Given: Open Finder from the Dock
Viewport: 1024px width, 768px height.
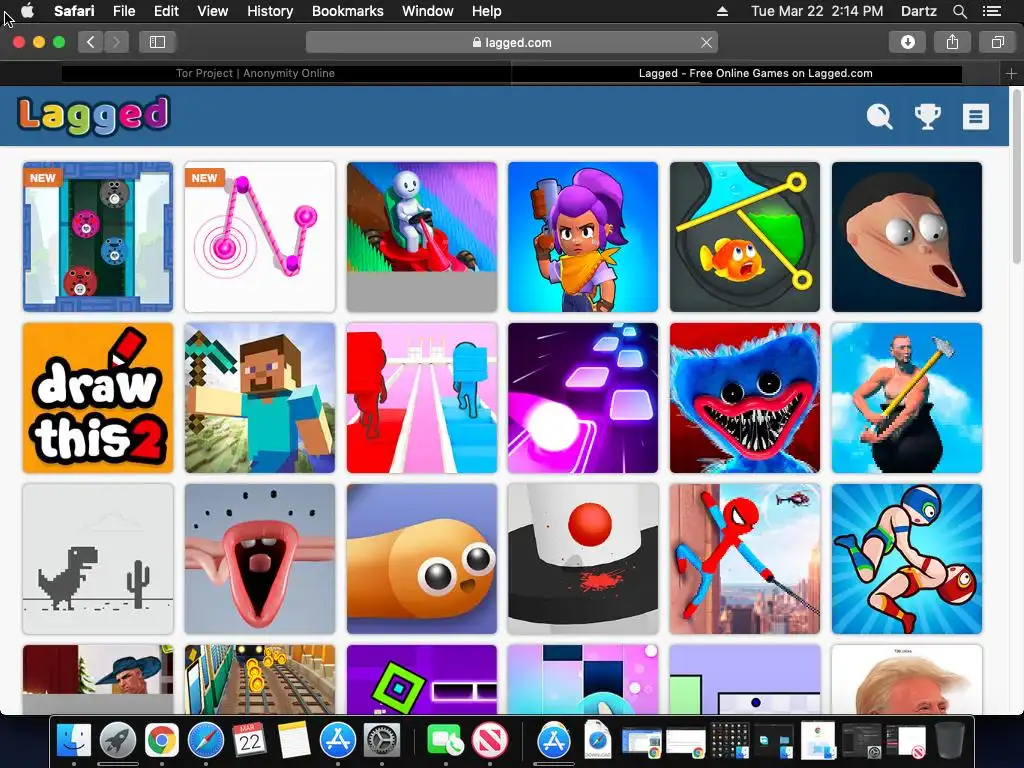Looking at the screenshot, I should tap(73, 741).
